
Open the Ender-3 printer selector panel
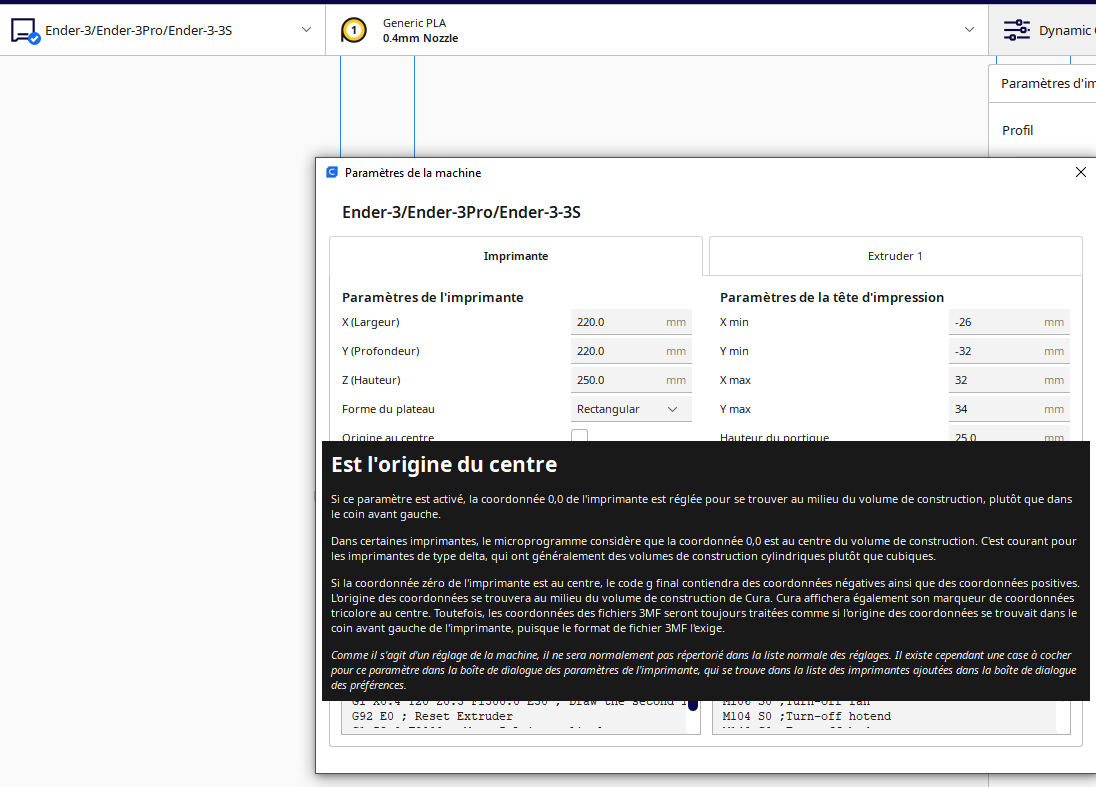pyautogui.click(x=162, y=30)
